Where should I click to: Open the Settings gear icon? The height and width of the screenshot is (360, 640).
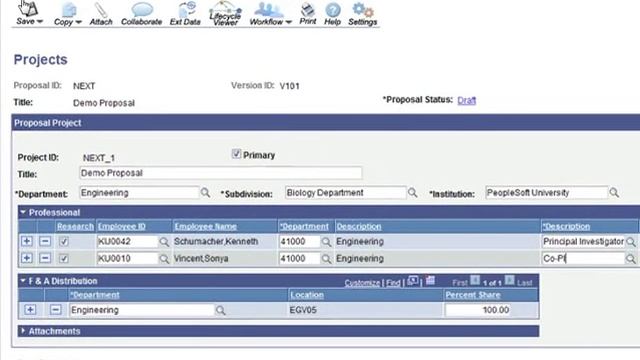tap(362, 10)
